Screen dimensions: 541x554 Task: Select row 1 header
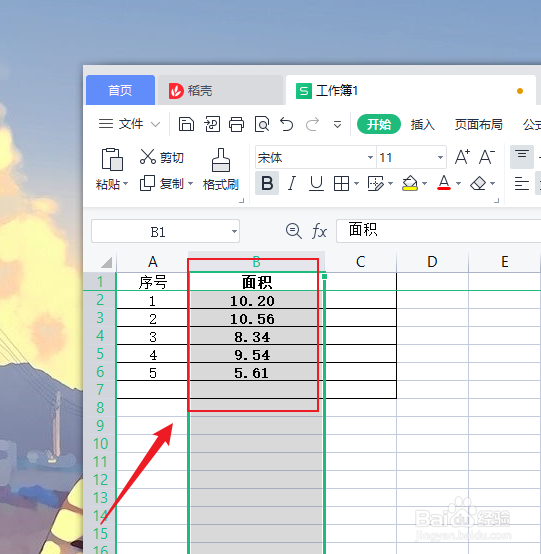click(100, 282)
